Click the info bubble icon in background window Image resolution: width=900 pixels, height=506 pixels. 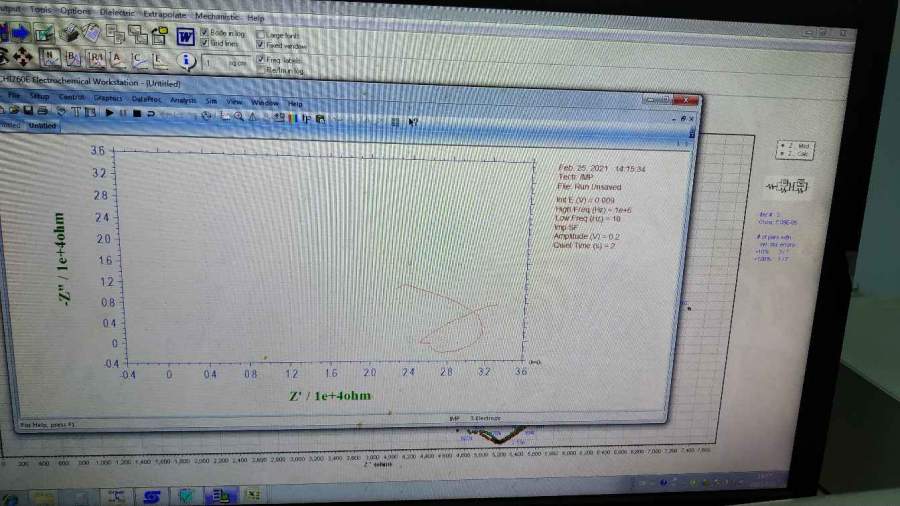185,60
